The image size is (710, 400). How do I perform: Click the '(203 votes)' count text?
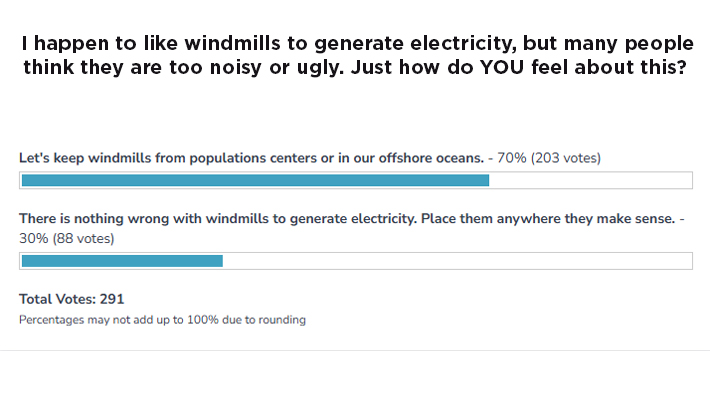[x=566, y=158]
